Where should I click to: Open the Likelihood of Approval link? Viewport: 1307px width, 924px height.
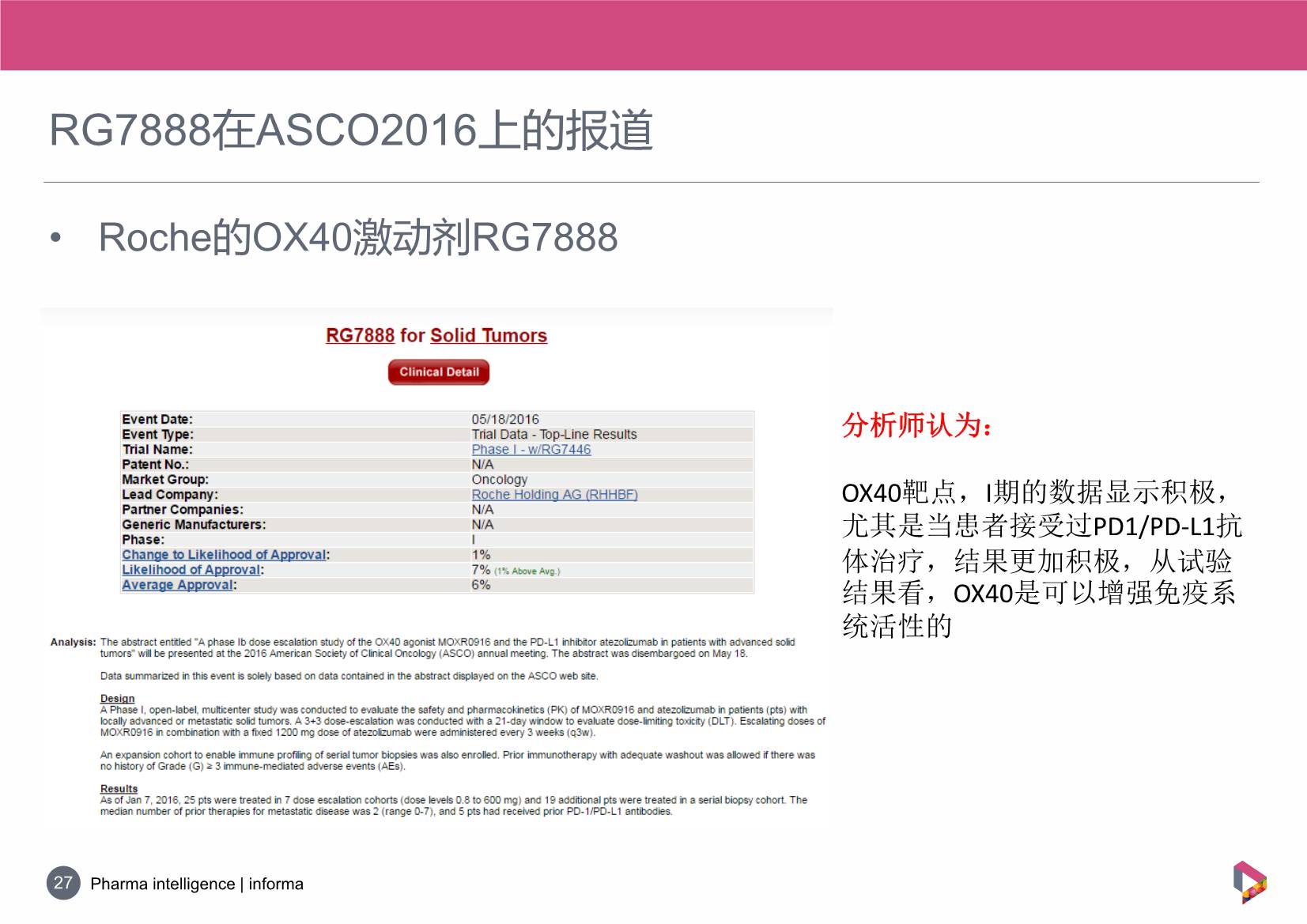pos(191,570)
